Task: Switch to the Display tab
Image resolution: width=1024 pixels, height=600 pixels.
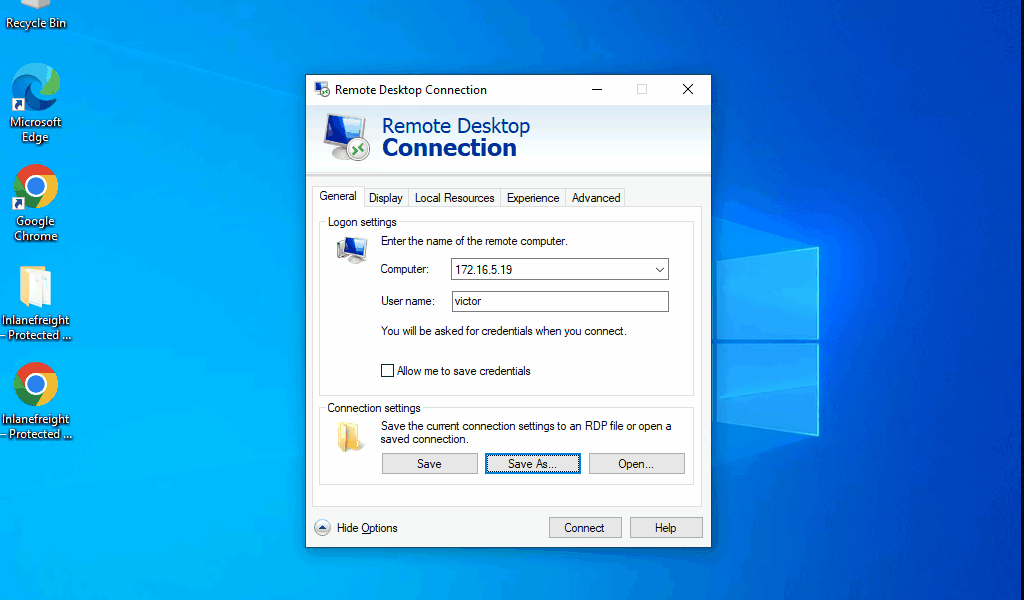Action: point(385,198)
